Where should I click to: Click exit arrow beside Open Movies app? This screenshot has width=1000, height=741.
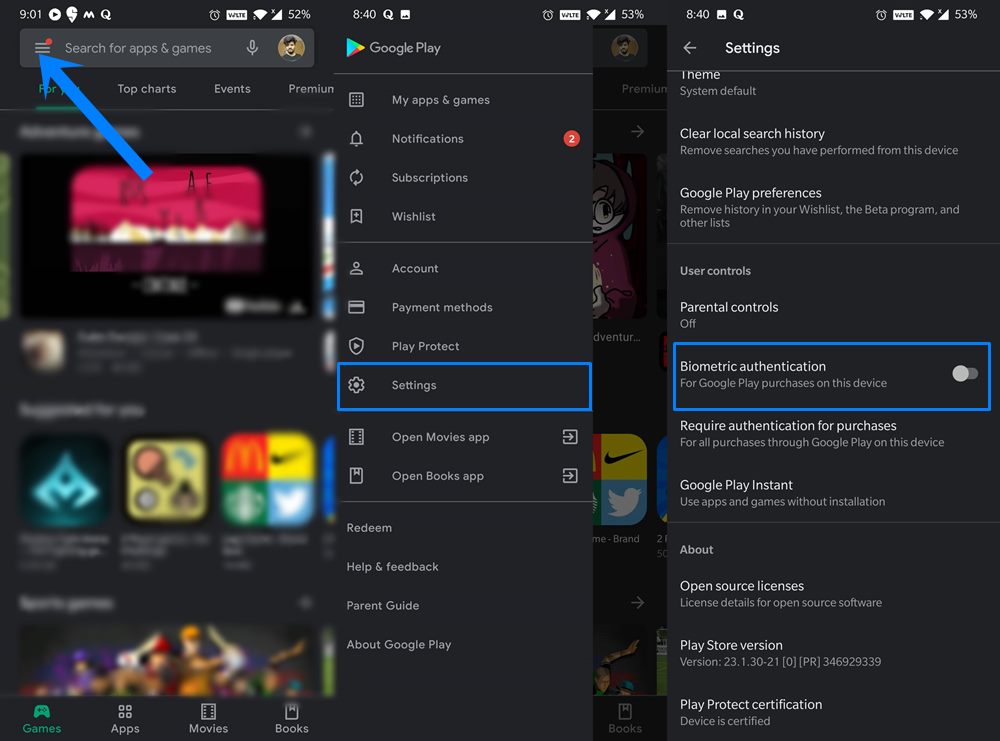click(x=570, y=437)
